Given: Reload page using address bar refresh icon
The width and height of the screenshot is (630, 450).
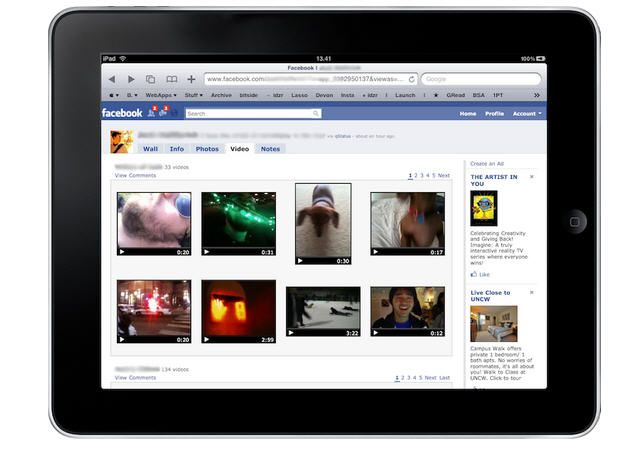Looking at the screenshot, I should [x=411, y=79].
